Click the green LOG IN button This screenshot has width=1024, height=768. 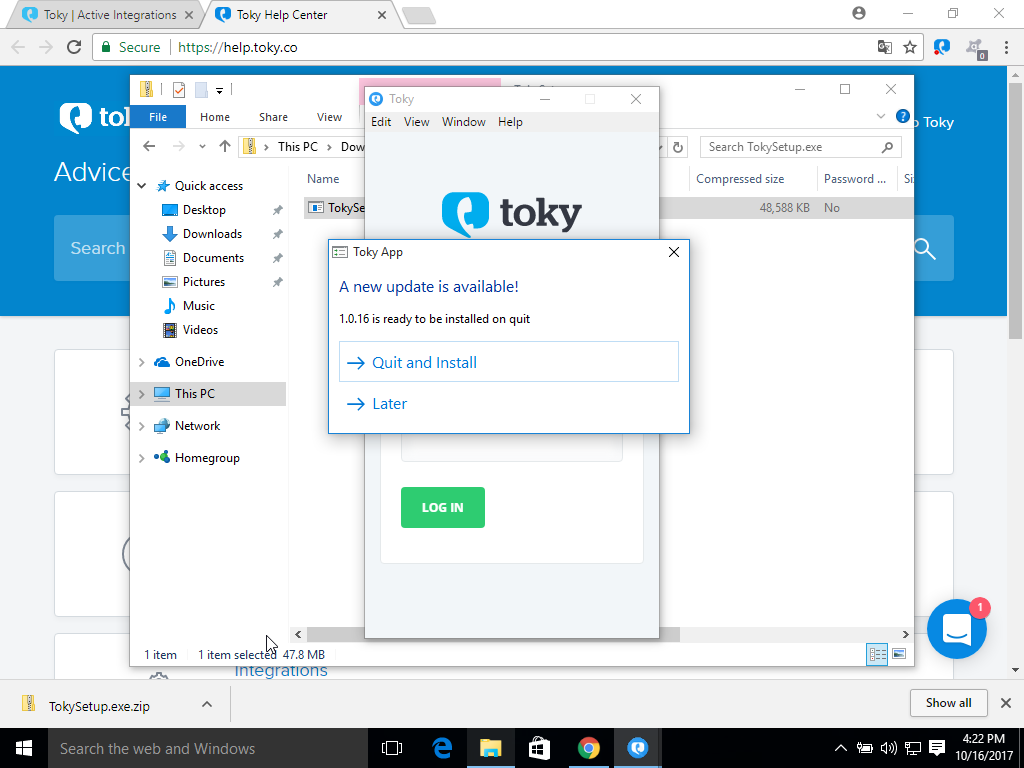click(442, 507)
